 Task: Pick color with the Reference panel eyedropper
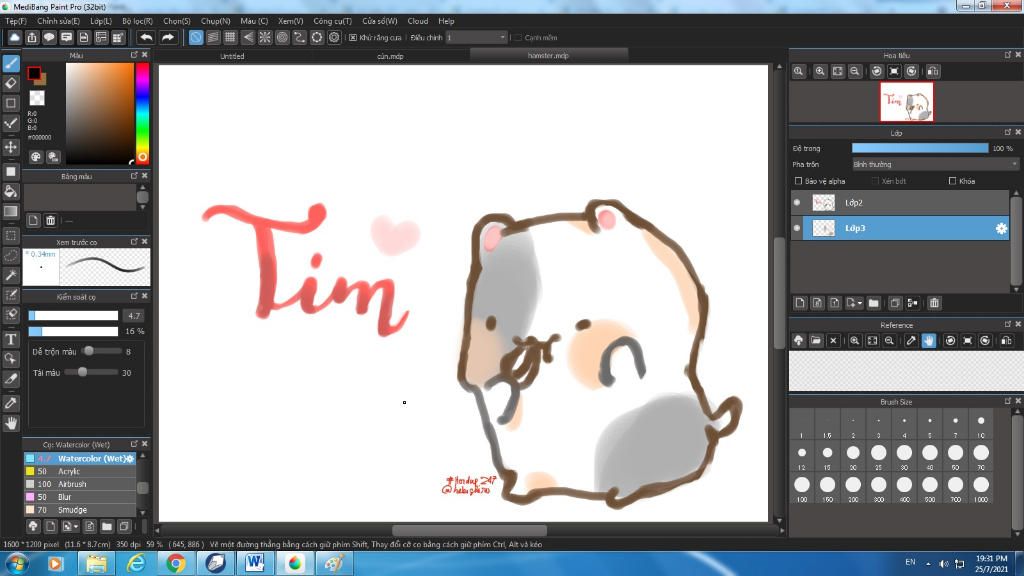point(911,340)
